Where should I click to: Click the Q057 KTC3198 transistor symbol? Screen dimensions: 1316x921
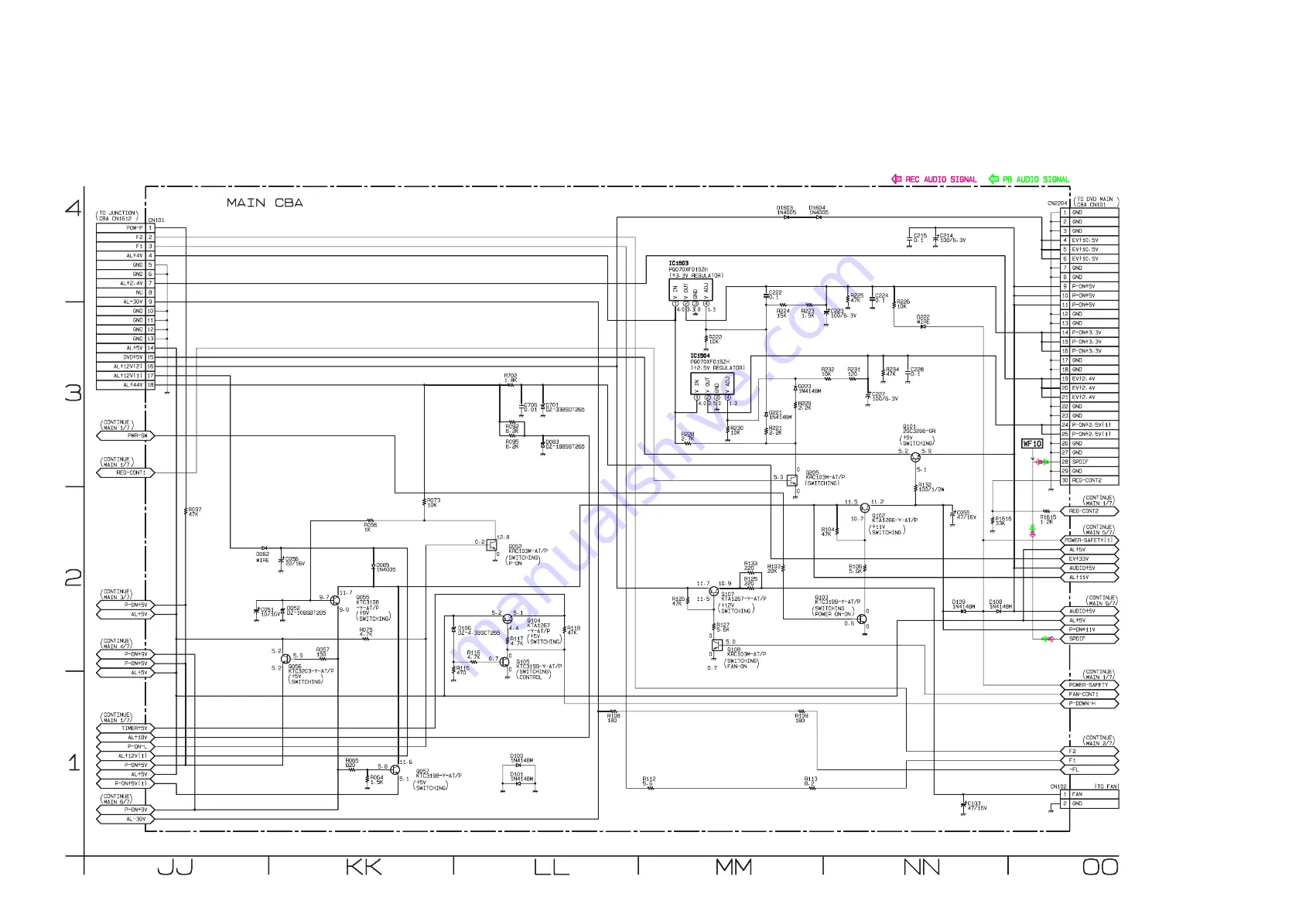click(395, 769)
